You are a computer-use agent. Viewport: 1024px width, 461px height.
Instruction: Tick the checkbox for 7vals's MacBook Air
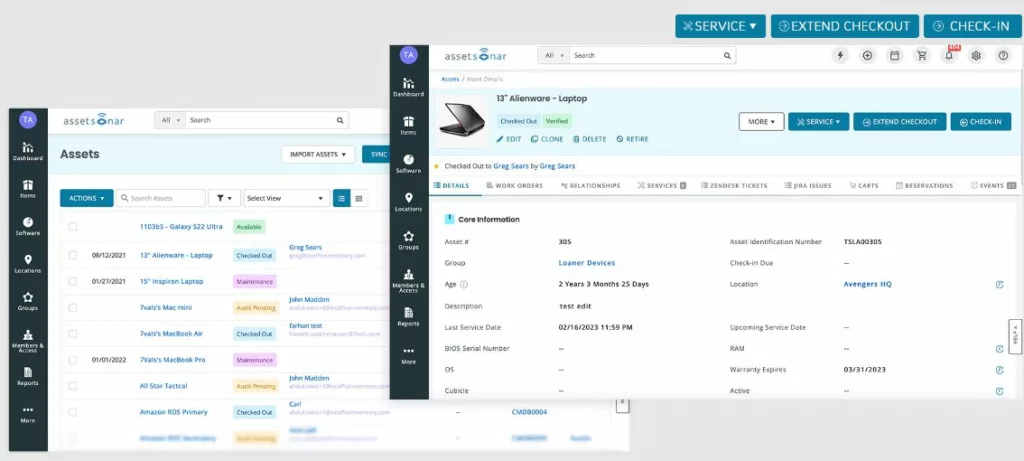[72, 334]
